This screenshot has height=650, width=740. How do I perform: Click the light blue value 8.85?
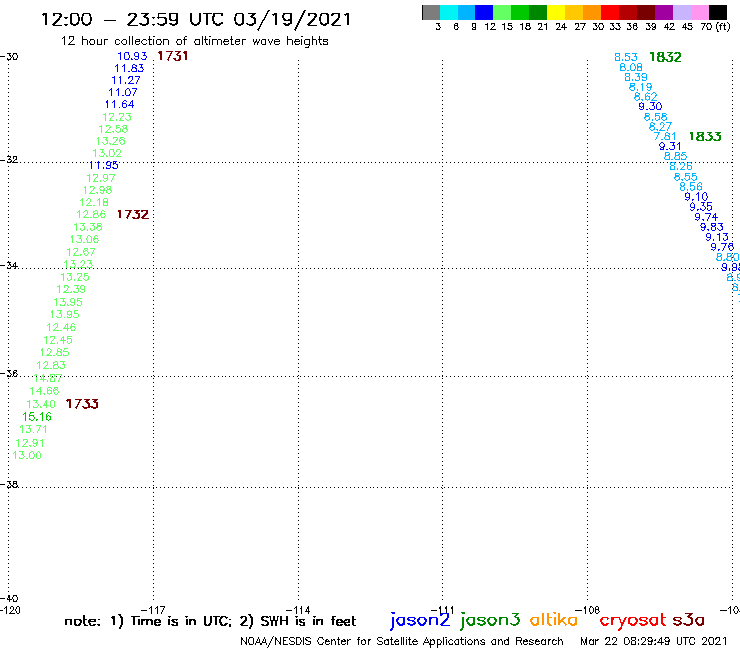click(675, 156)
